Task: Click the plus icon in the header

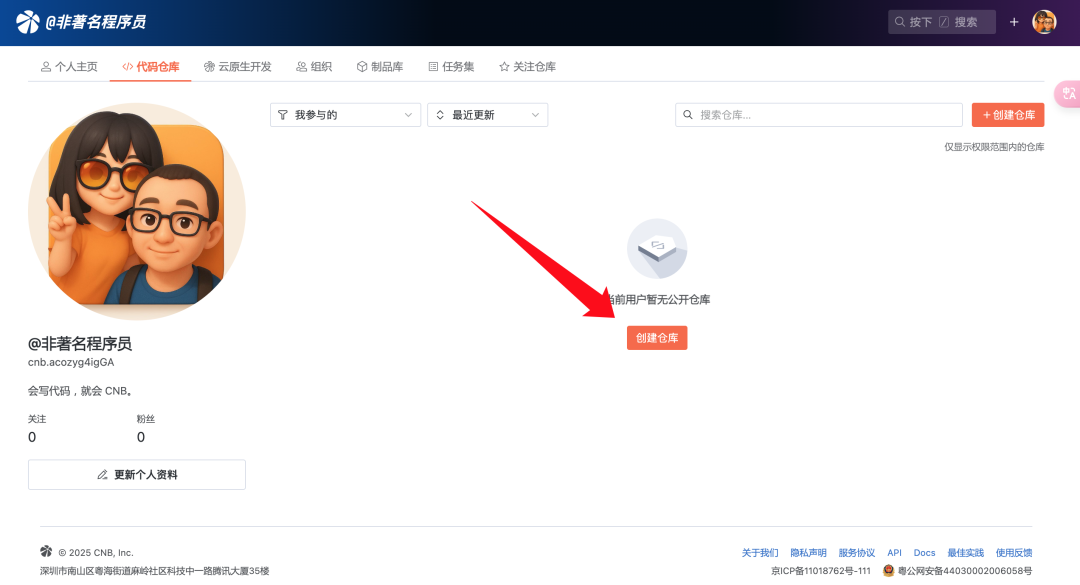Action: pyautogui.click(x=1013, y=20)
